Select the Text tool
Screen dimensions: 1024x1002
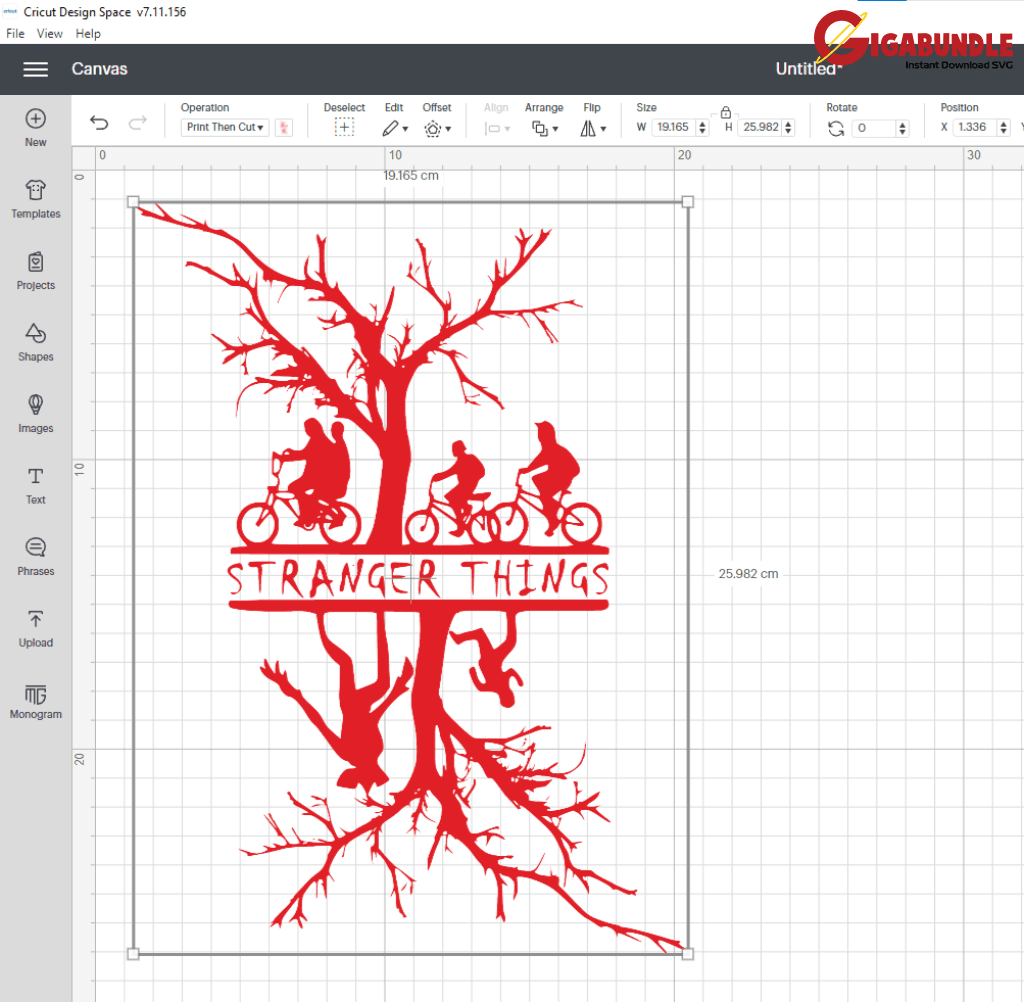point(36,485)
